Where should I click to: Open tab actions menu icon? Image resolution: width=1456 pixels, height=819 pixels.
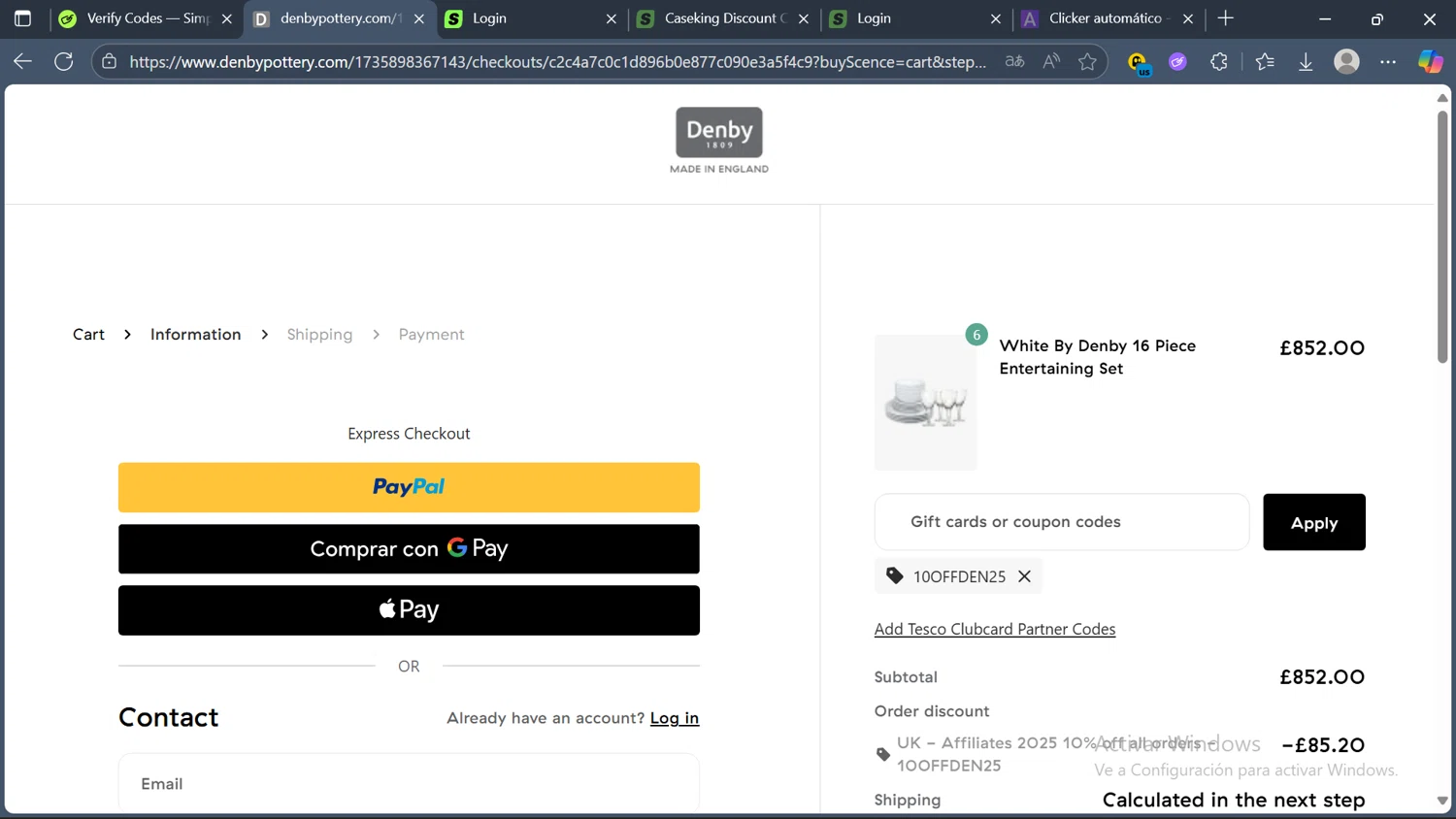pyautogui.click(x=22, y=18)
